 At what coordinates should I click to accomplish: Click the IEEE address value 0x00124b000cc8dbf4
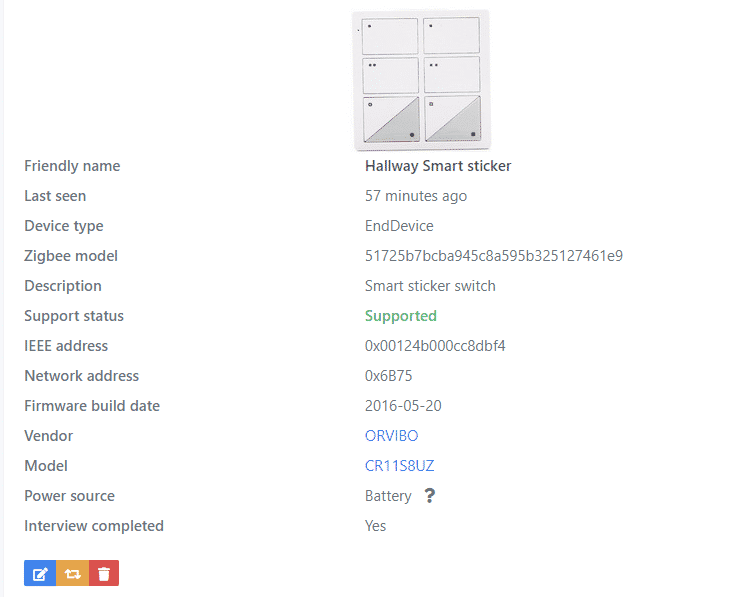pos(435,346)
